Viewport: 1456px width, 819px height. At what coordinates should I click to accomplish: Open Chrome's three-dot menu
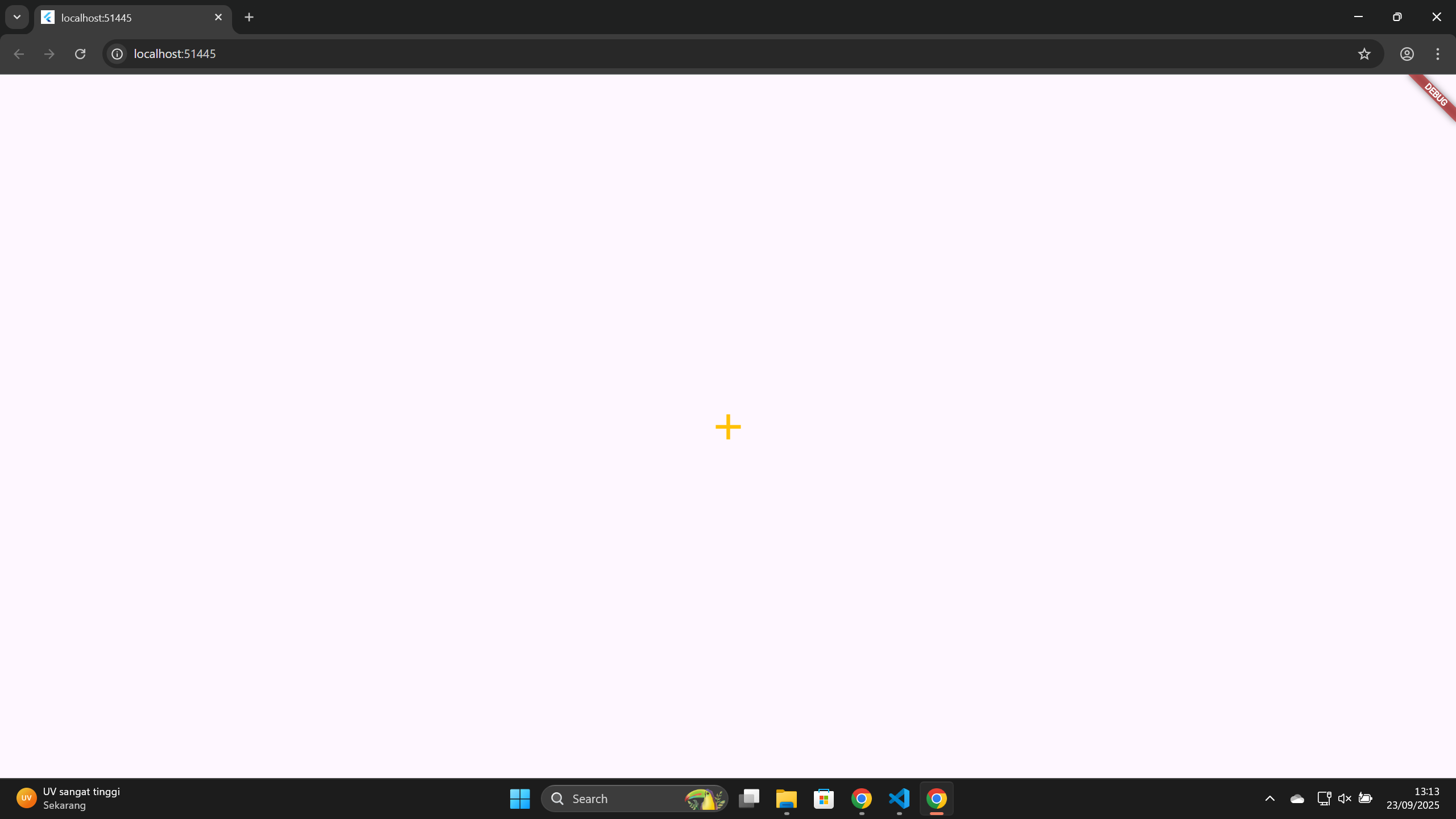pyautogui.click(x=1437, y=53)
